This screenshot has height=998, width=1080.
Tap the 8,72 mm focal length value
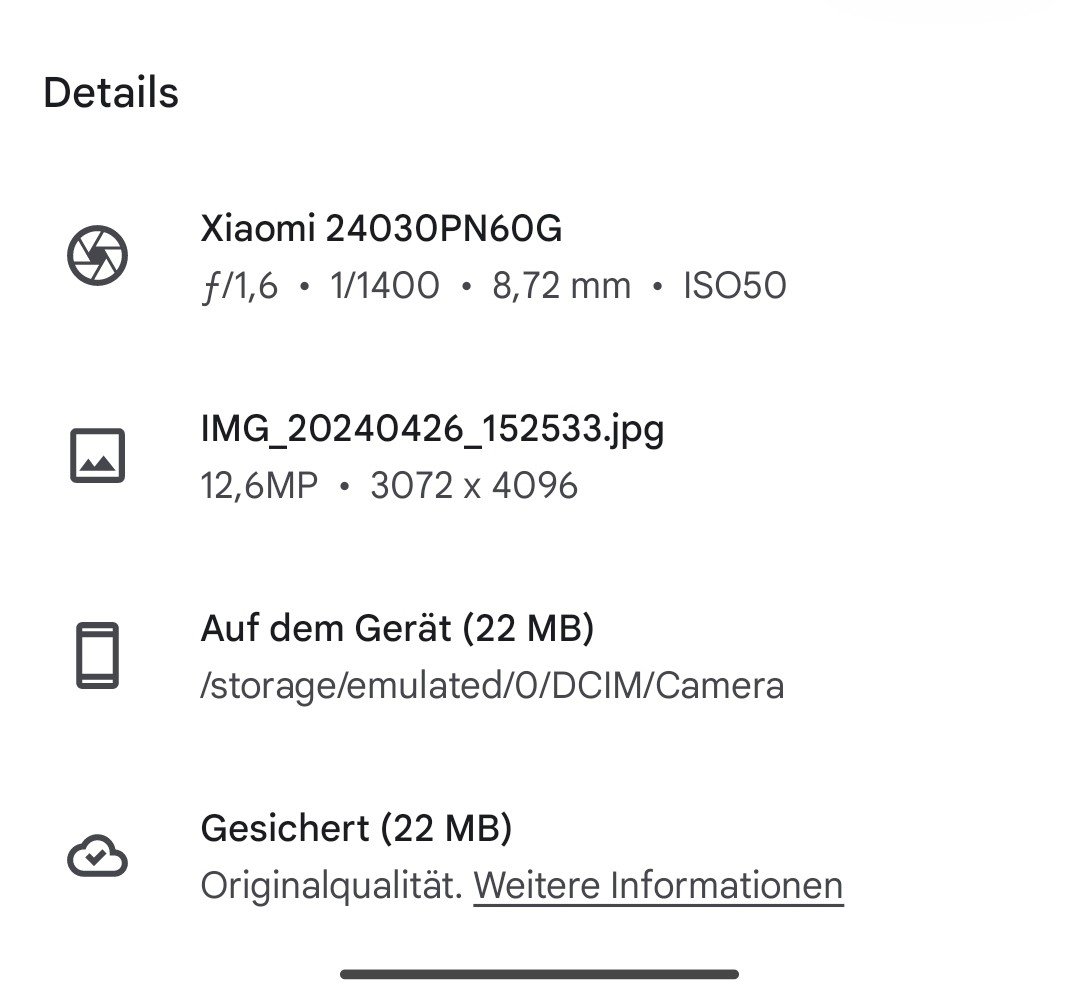coord(561,287)
